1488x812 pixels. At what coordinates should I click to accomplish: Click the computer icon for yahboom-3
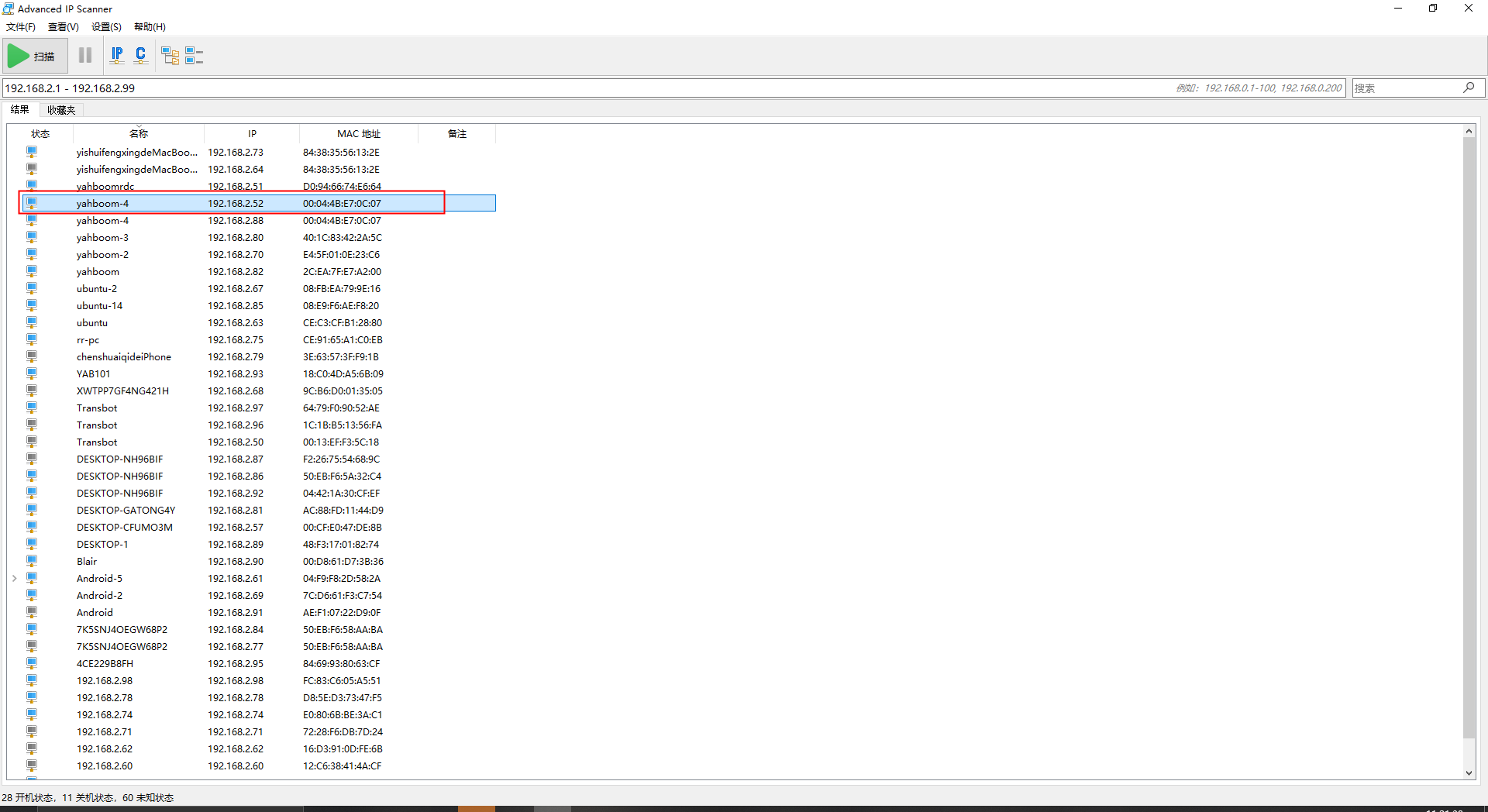32,237
